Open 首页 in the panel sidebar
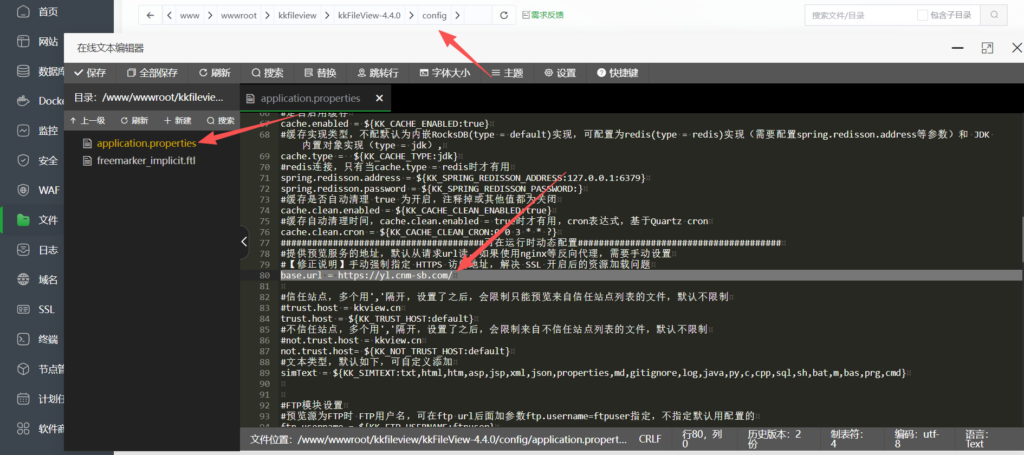Screen dimensions: 1024x455 (x=39, y=12)
